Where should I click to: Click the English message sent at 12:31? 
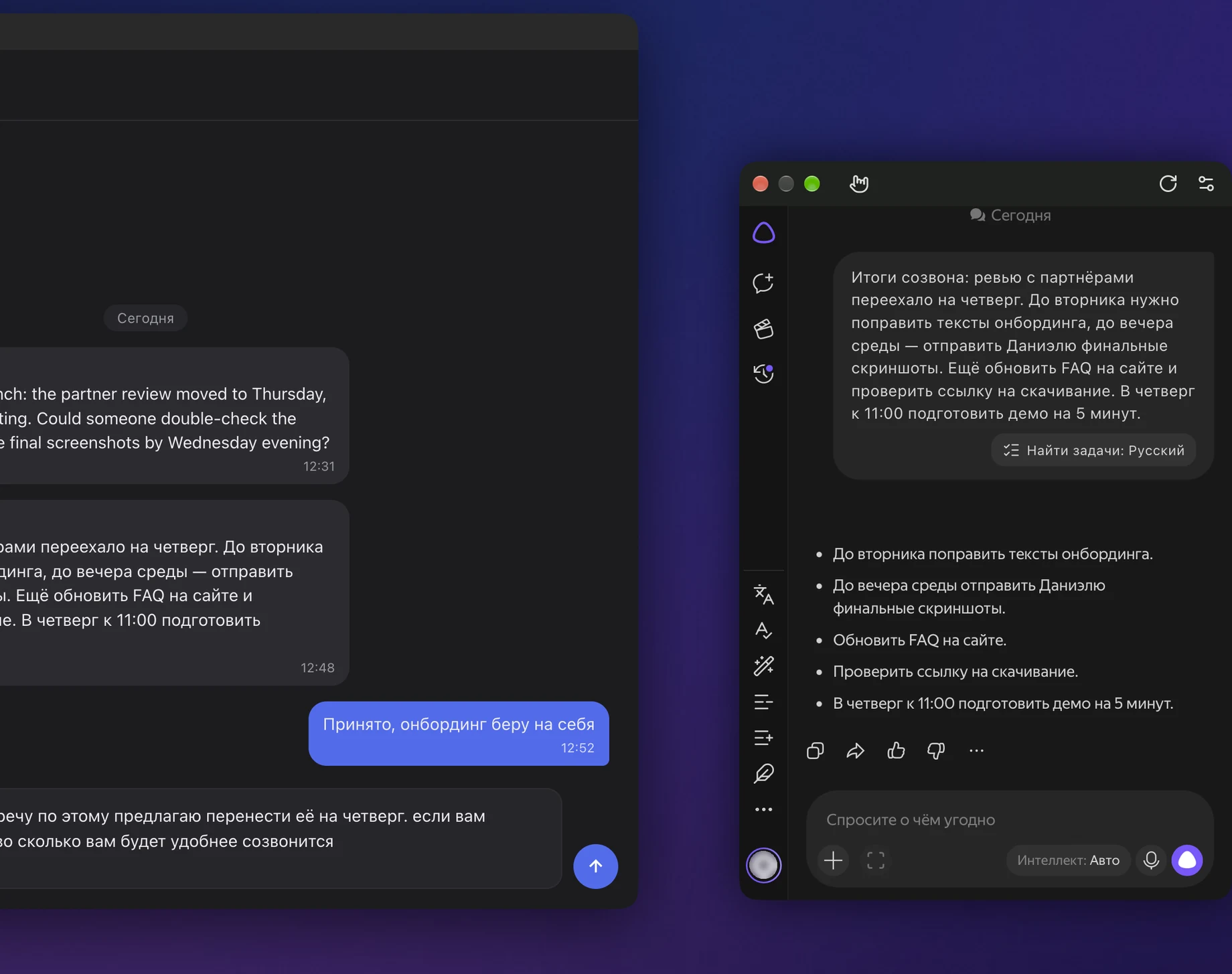174,415
